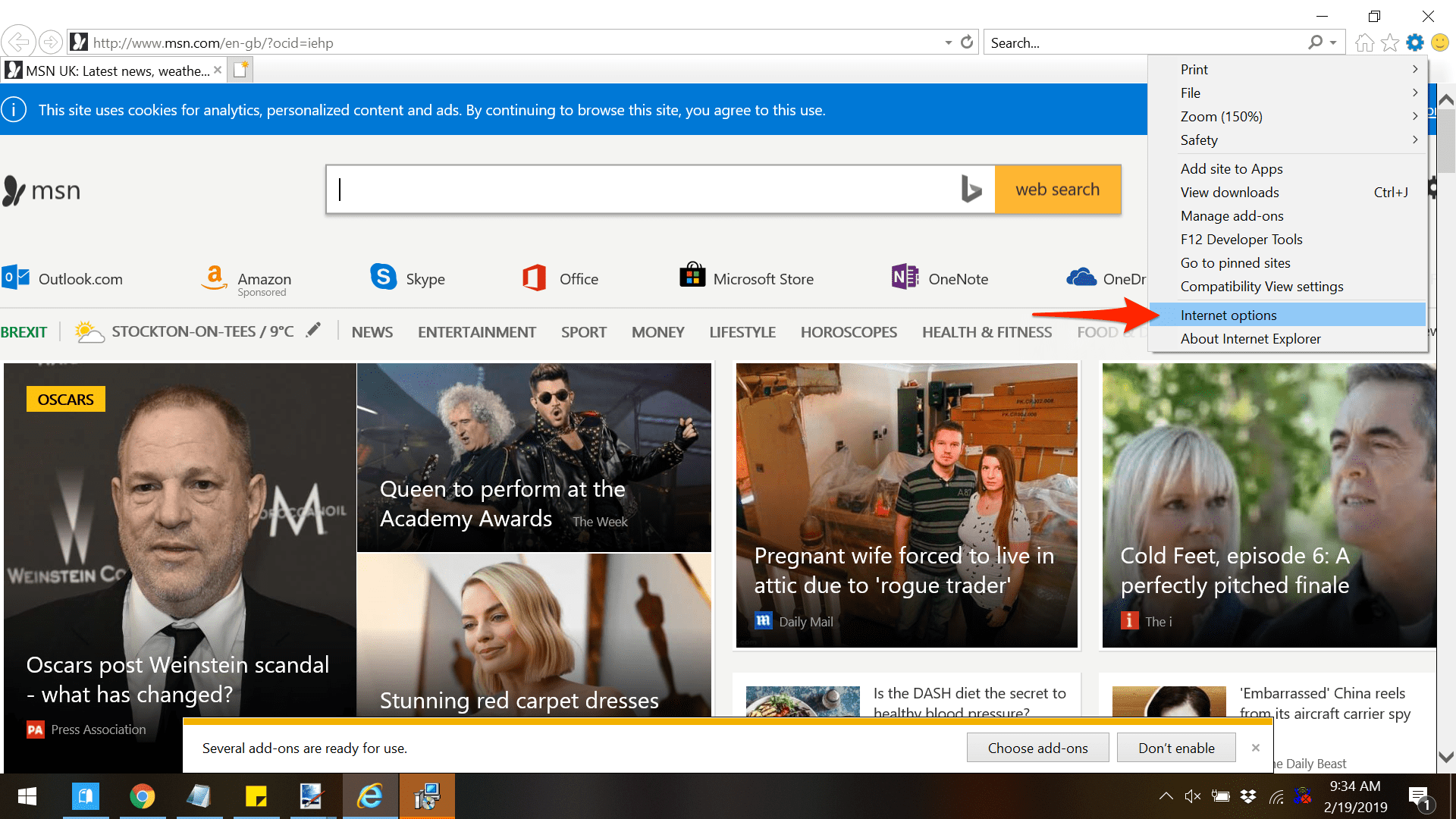Click the Windows Start button
This screenshot has height=819, width=1456.
[27, 796]
